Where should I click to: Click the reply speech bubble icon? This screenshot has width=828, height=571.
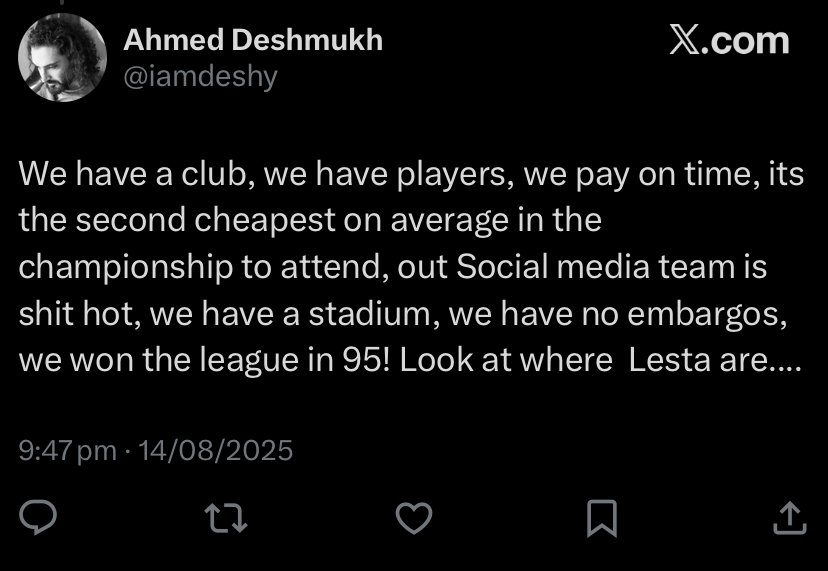click(38, 517)
